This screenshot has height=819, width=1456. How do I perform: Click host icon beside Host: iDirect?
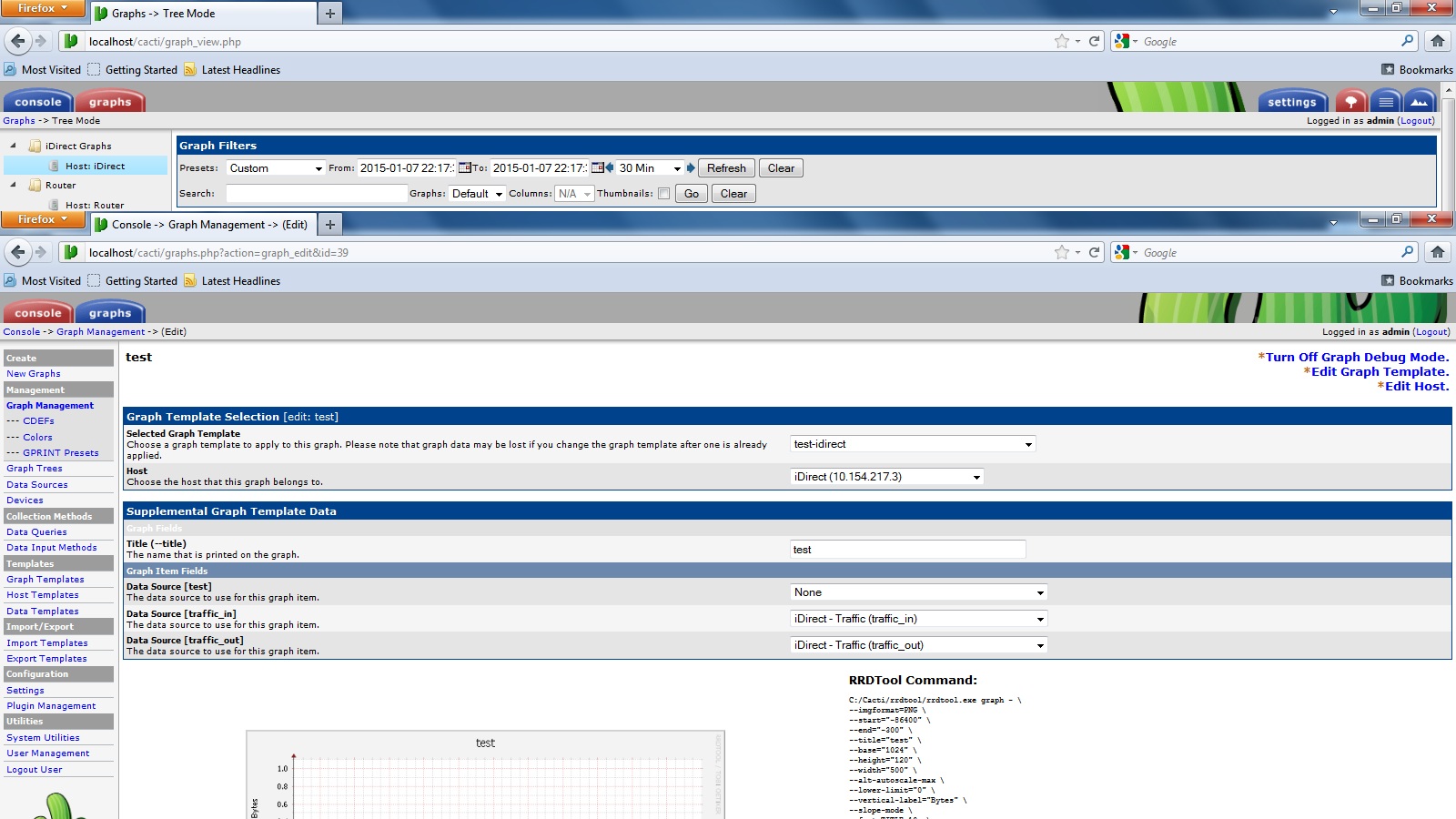(55, 166)
